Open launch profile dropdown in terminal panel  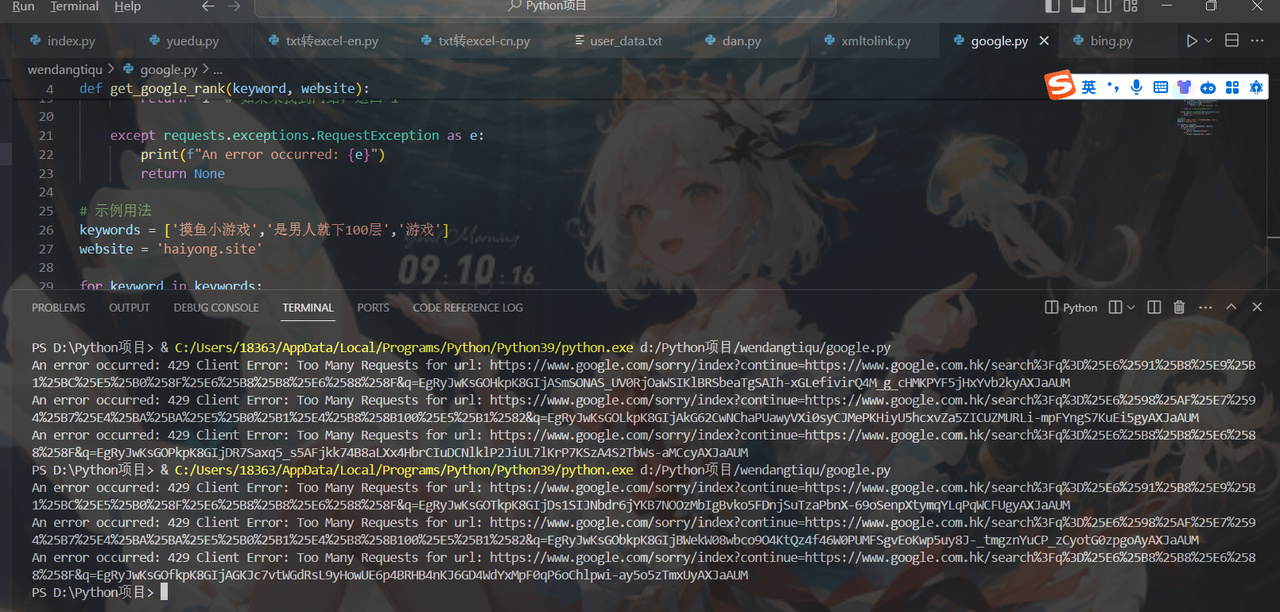(1130, 308)
